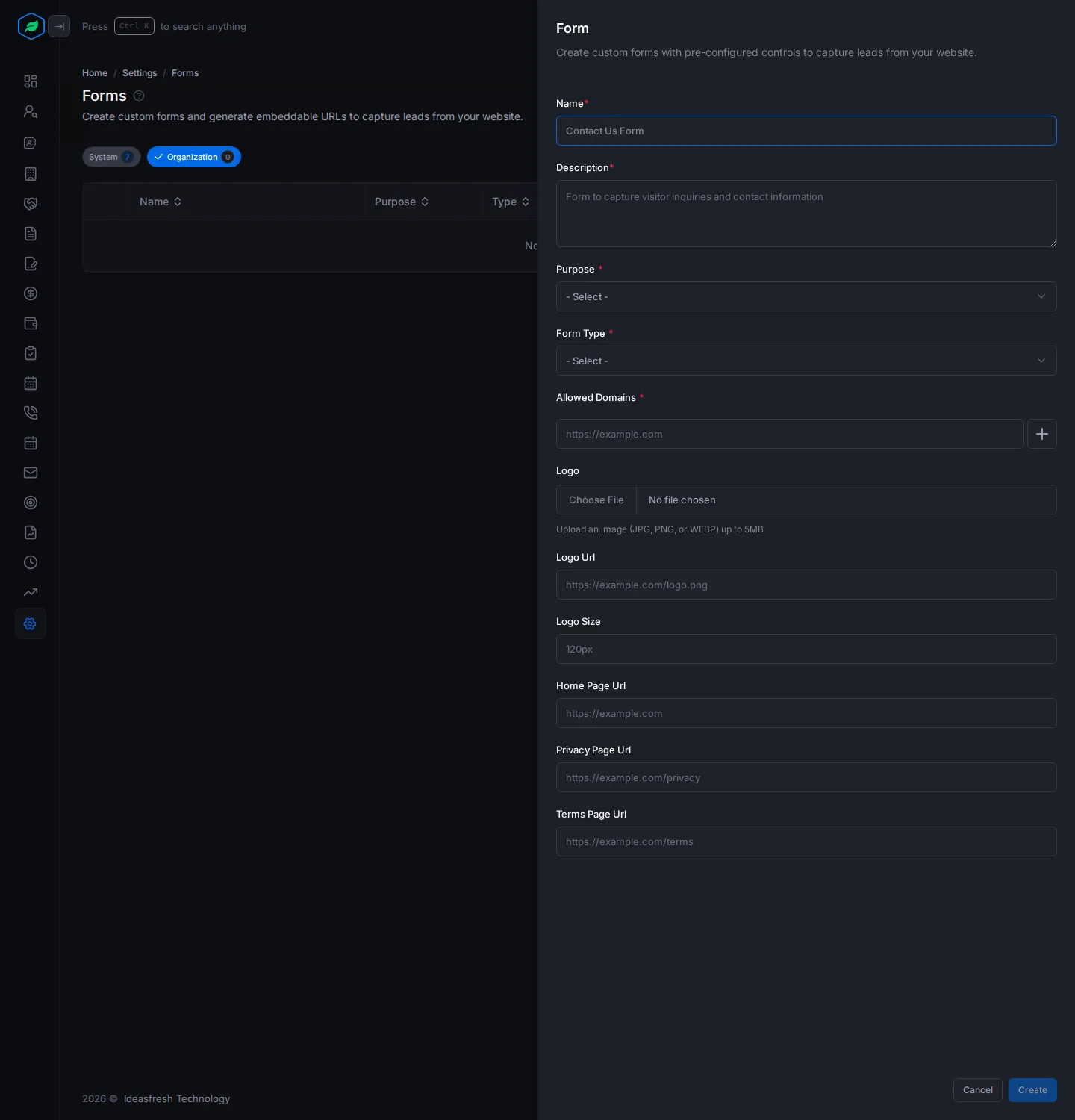Sort table by Purpose column

tap(402, 202)
